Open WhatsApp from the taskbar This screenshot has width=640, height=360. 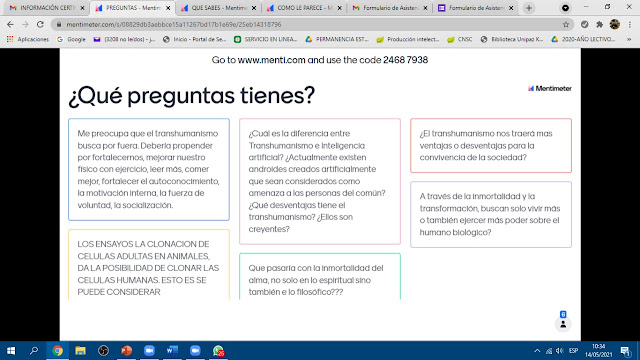click(218, 351)
